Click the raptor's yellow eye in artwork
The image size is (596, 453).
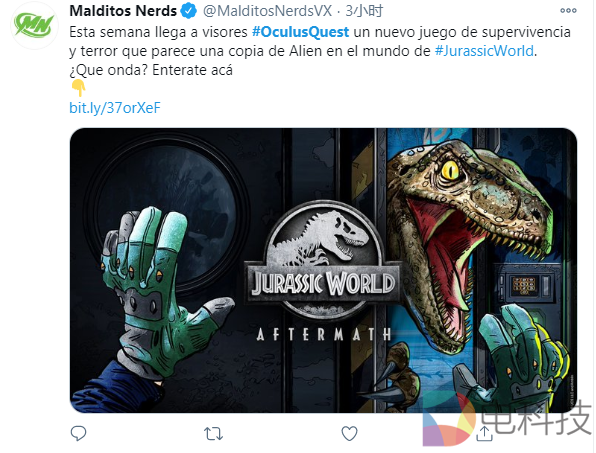tap(451, 170)
